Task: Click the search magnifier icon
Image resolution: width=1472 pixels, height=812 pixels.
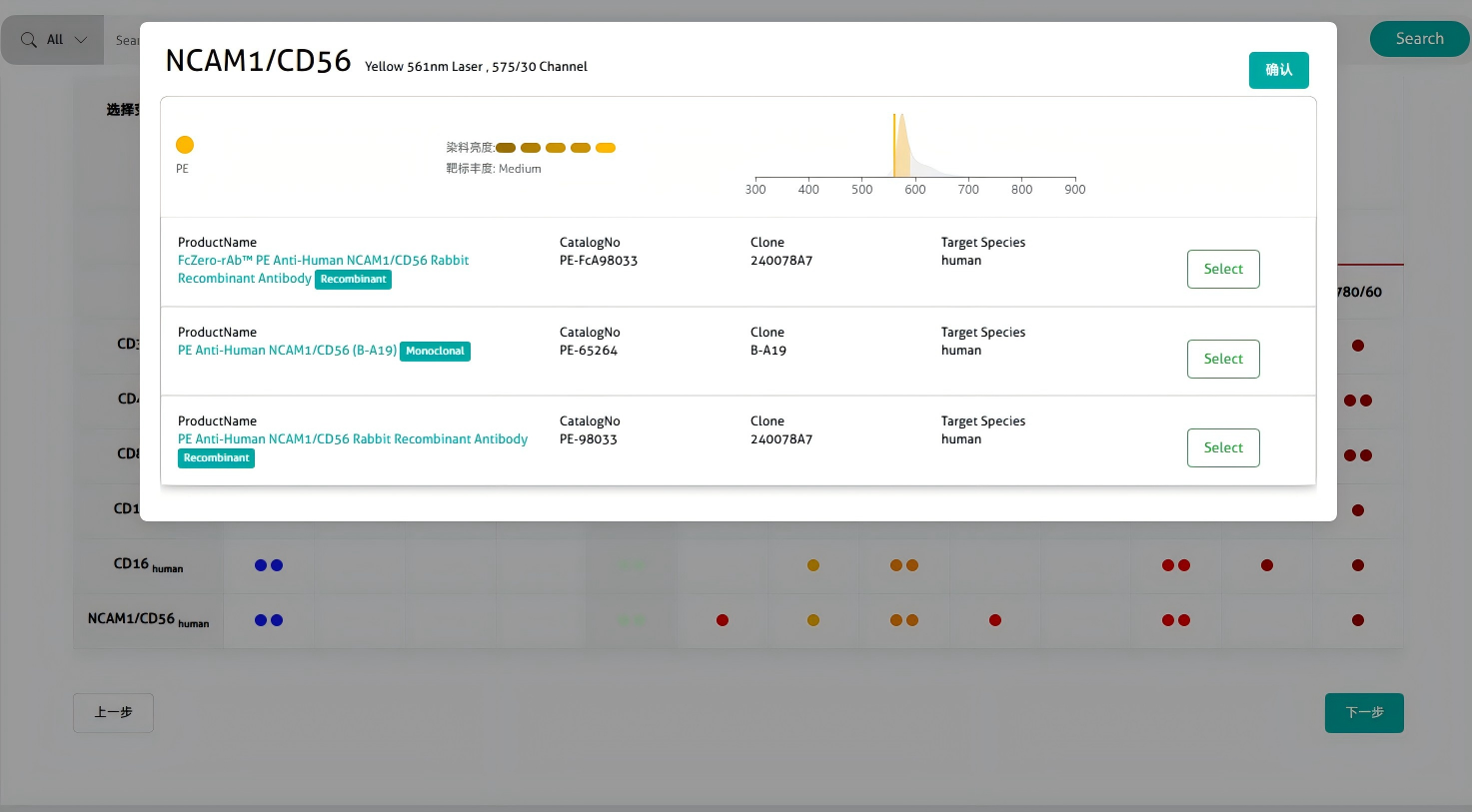Action: point(29,40)
